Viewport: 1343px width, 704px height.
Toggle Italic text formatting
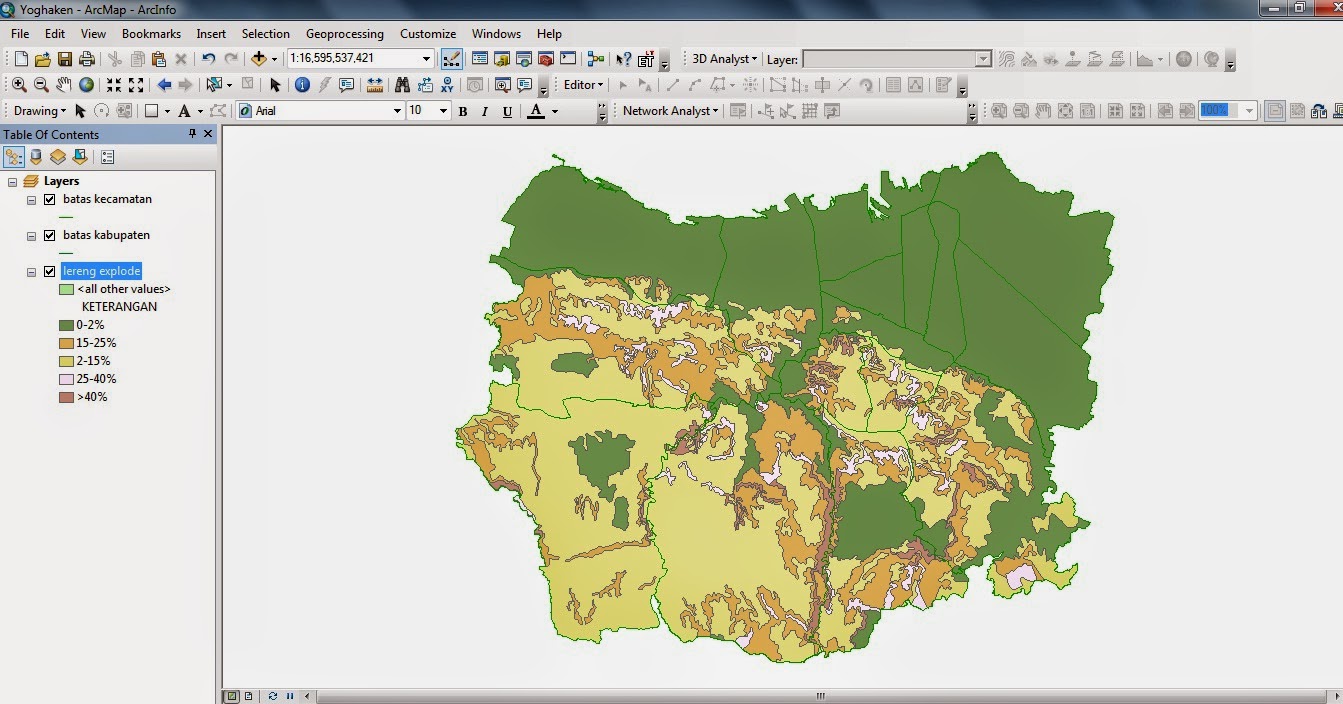(x=485, y=111)
